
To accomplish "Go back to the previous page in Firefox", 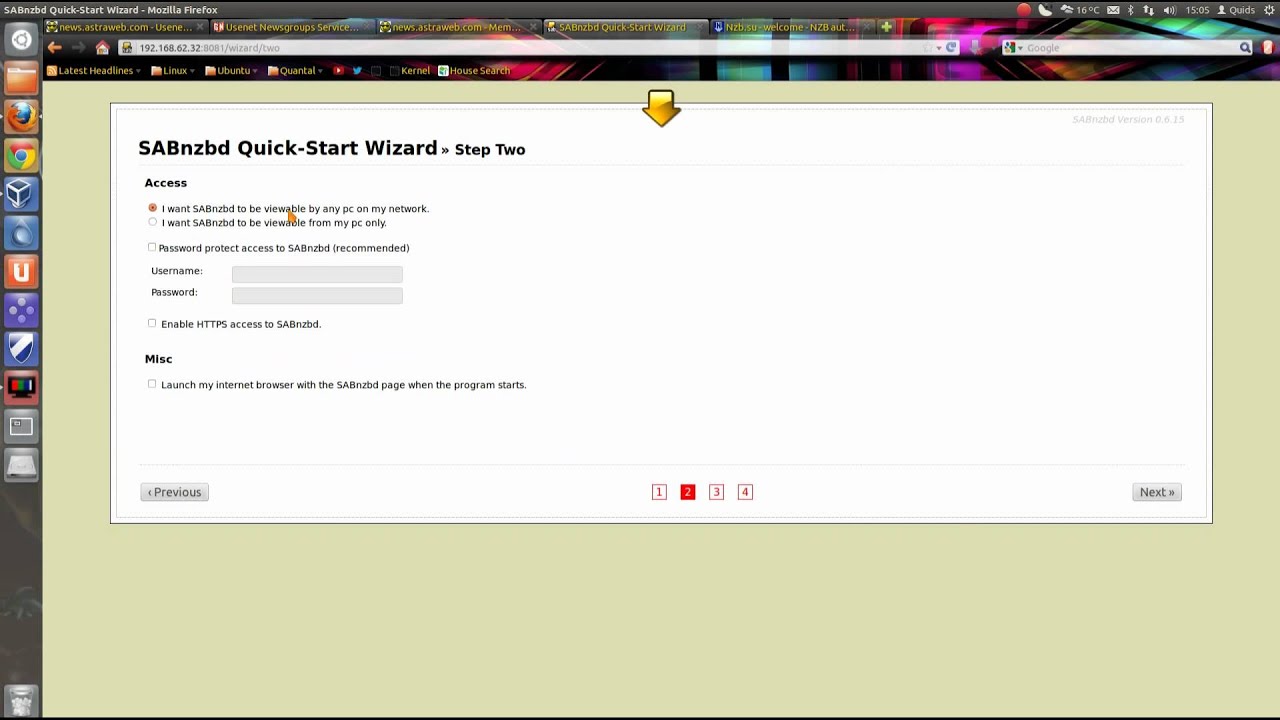I will [54, 48].
